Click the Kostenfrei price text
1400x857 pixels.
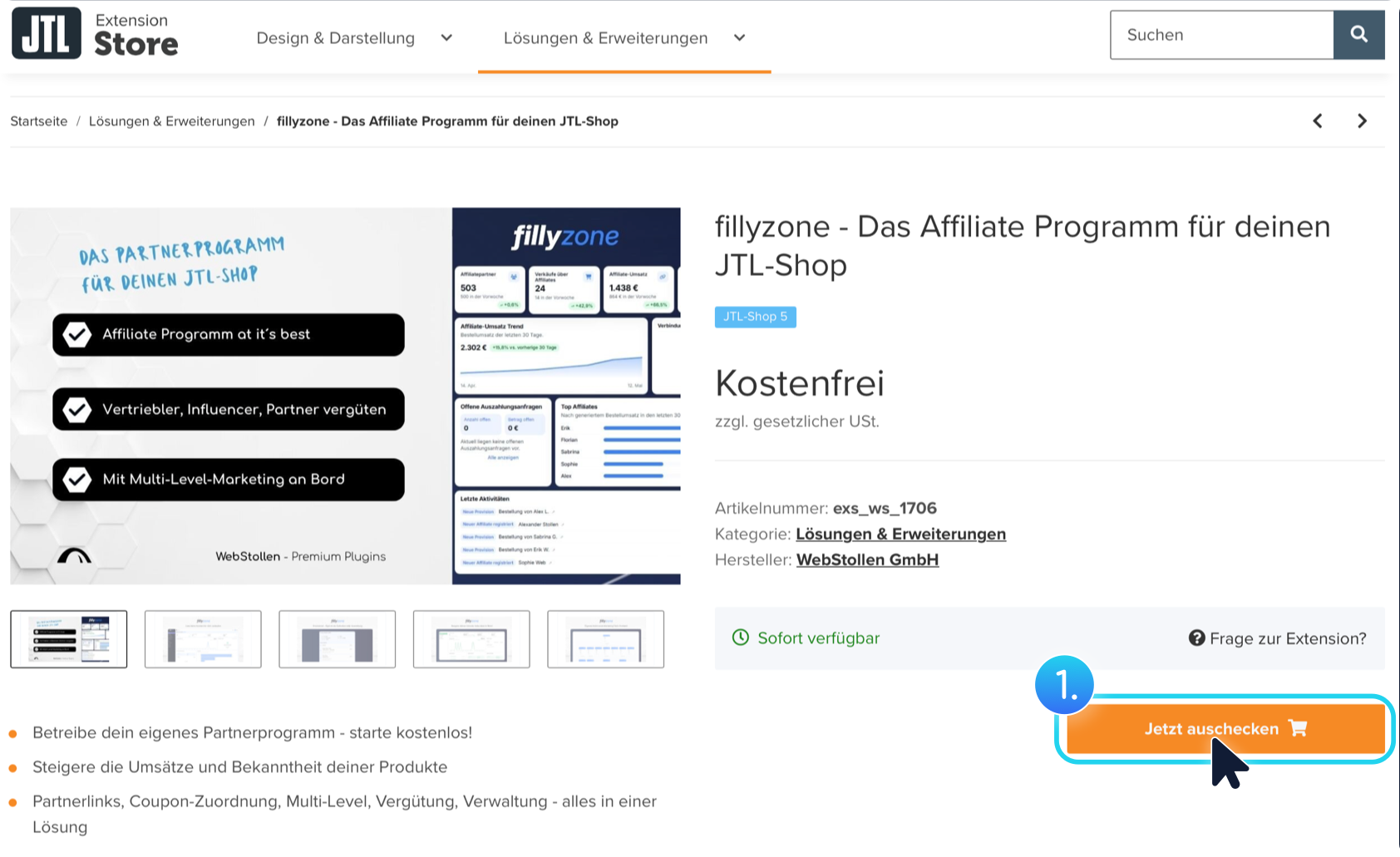[800, 383]
